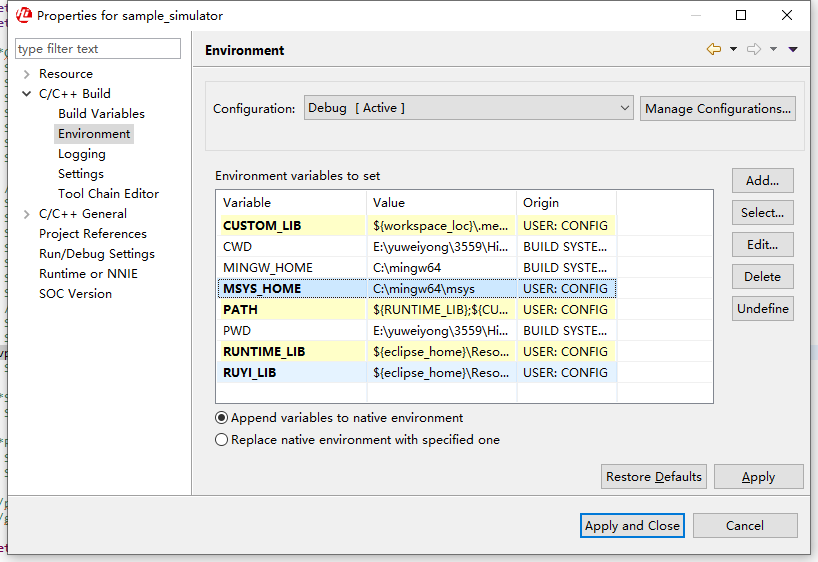Open the Configuration dropdown
818x562 pixels.
pyautogui.click(x=468, y=108)
